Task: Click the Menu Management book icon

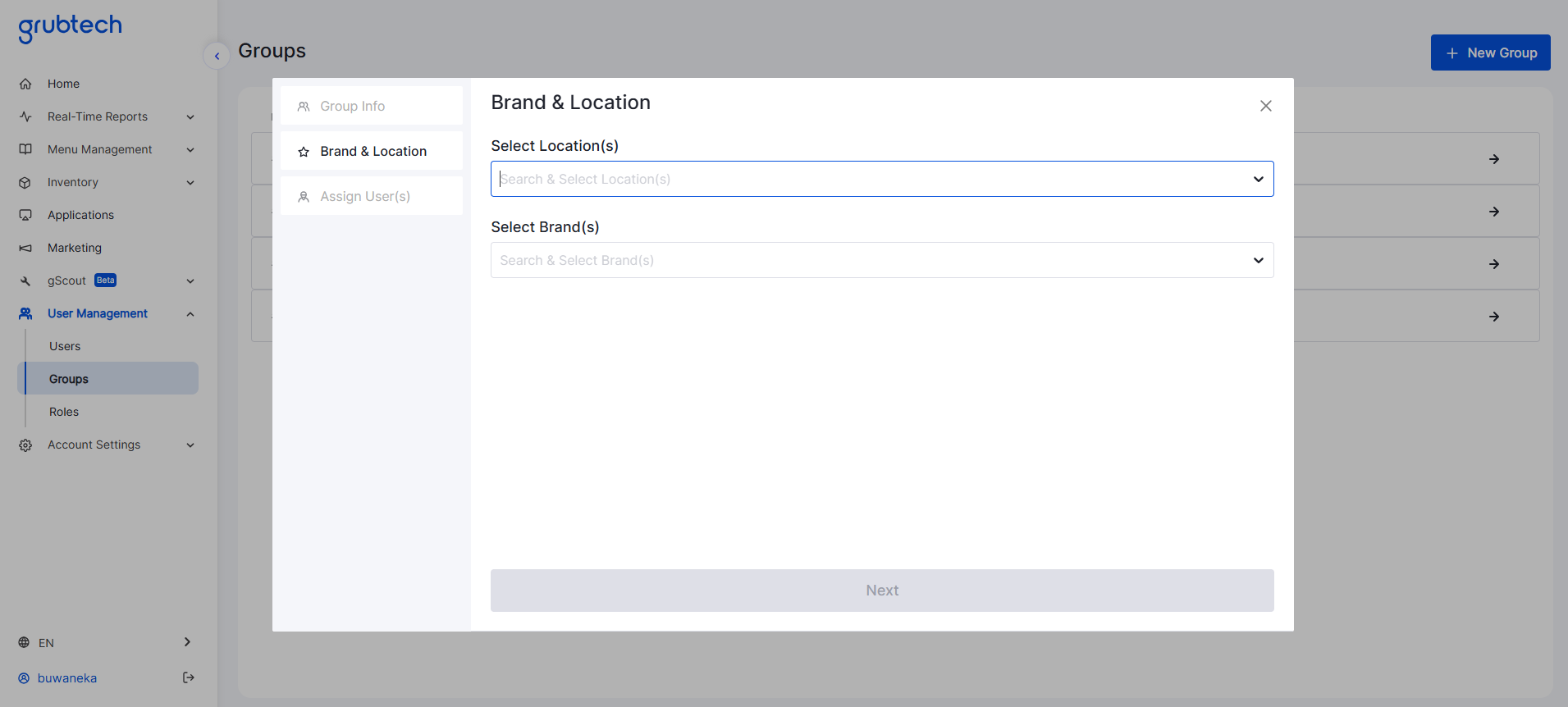Action: click(x=25, y=149)
